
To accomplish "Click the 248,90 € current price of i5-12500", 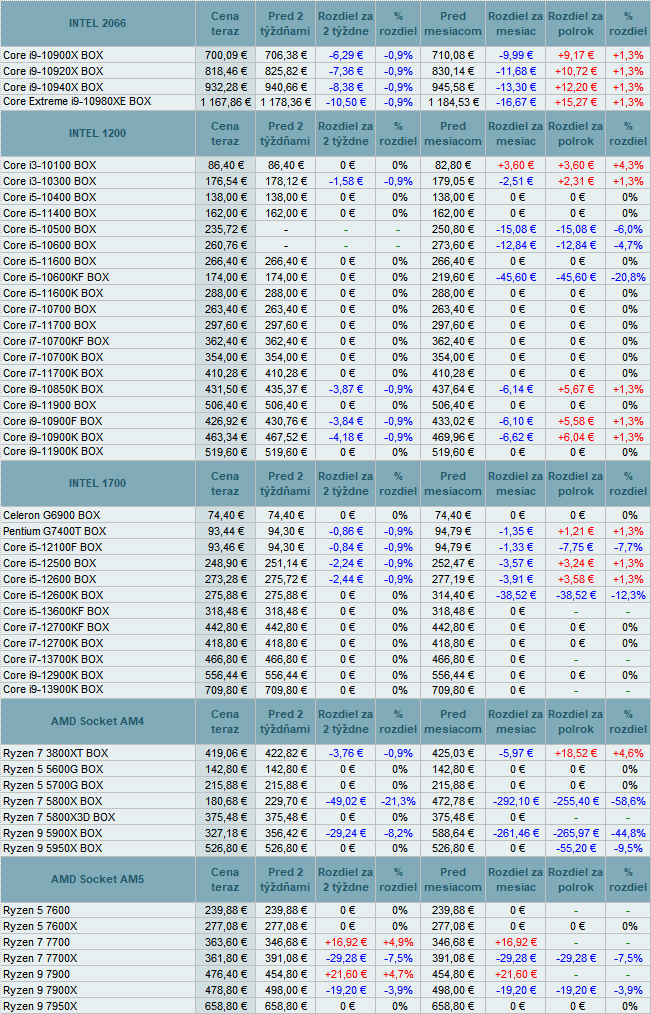I will (225, 563).
